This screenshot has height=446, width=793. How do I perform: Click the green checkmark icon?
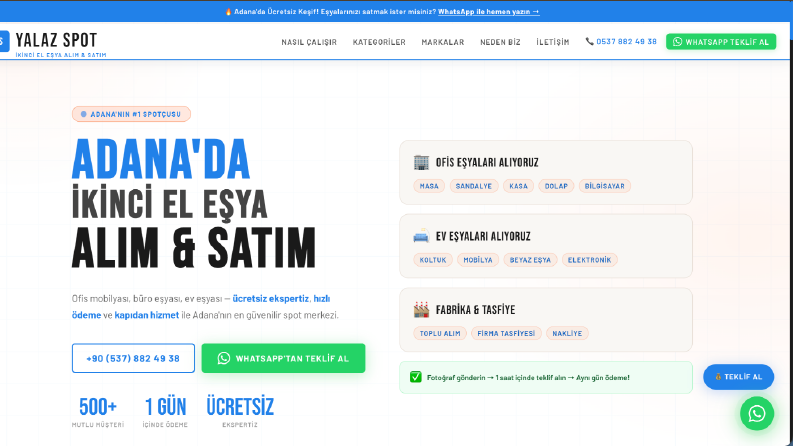(416, 377)
